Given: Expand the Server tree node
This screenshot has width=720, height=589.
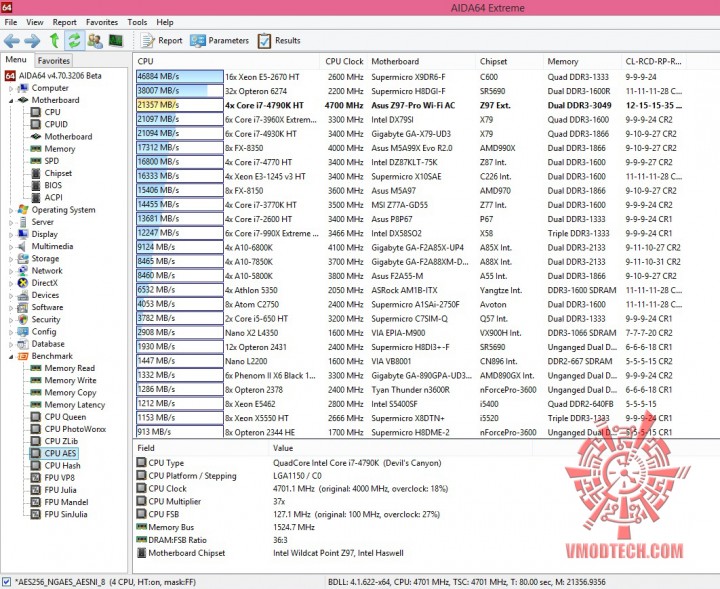Looking at the screenshot, I should pos(11,222).
